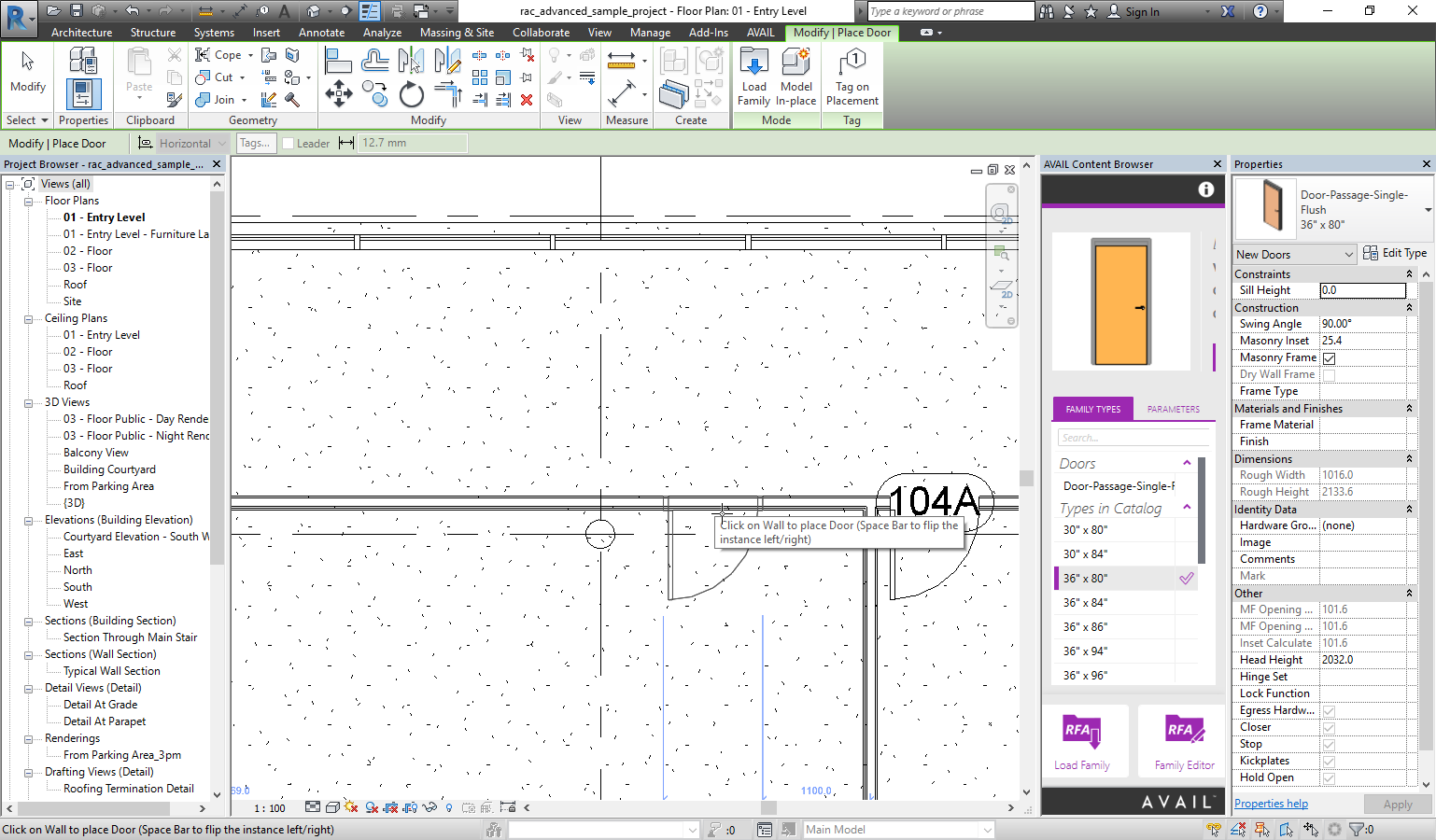1436x840 pixels.
Task: Type in the Family Types search field
Action: [x=1130, y=436]
